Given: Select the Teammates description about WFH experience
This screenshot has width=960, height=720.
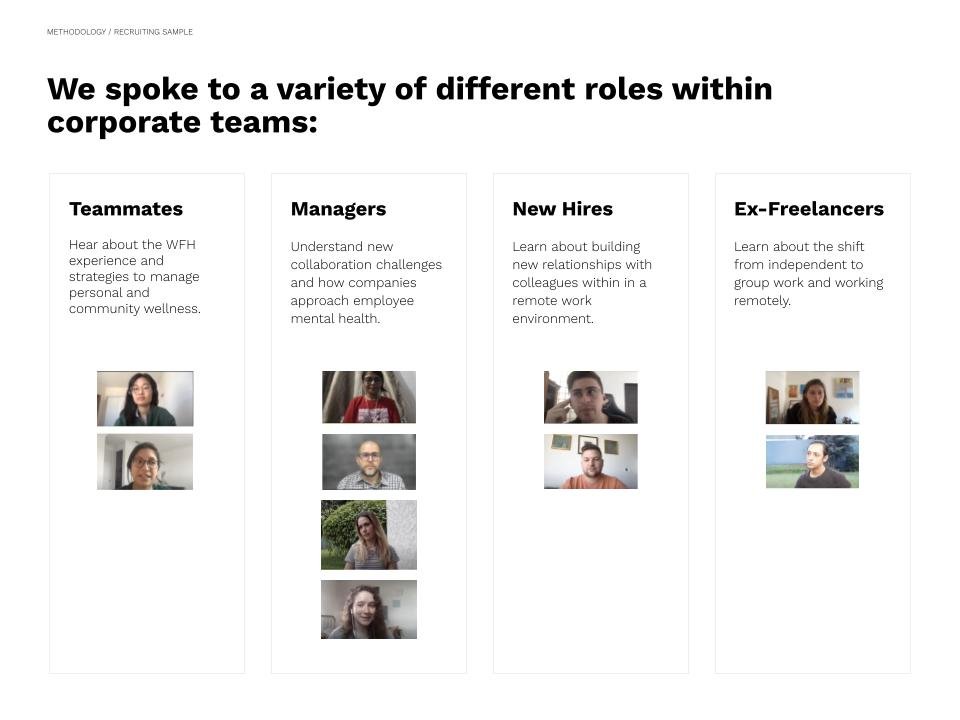Looking at the screenshot, I should click(135, 277).
